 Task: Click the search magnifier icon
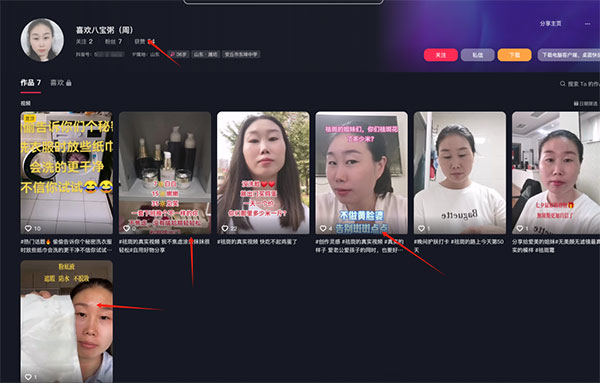click(562, 84)
